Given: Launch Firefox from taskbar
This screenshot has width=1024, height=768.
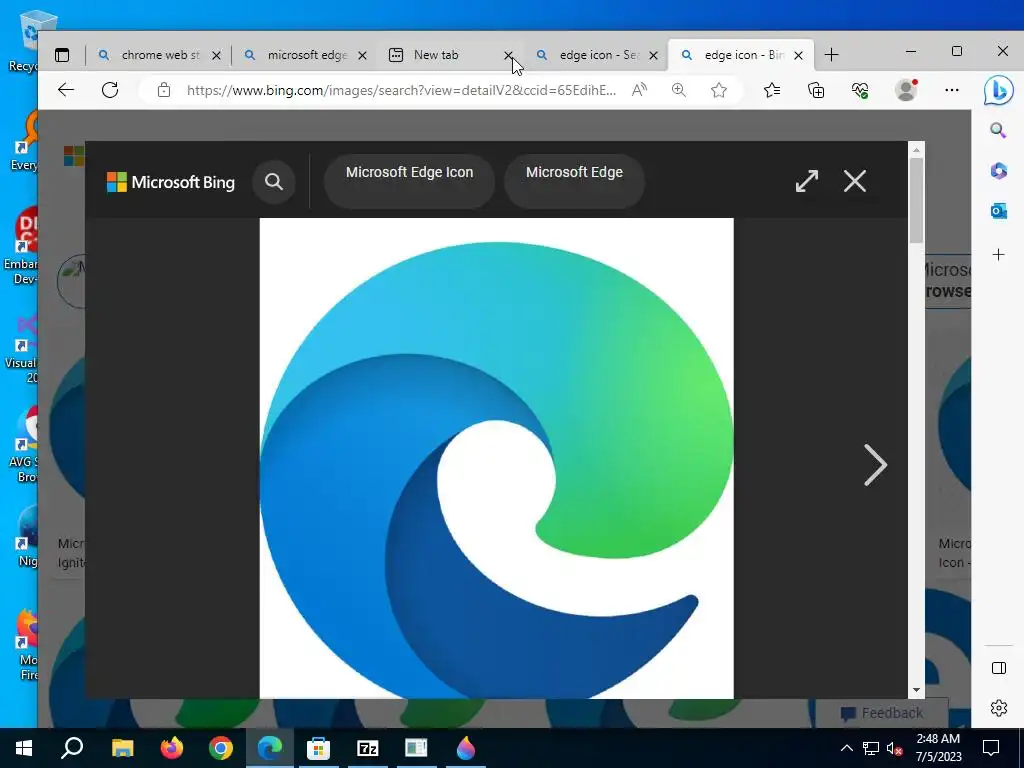Looking at the screenshot, I should (x=172, y=748).
